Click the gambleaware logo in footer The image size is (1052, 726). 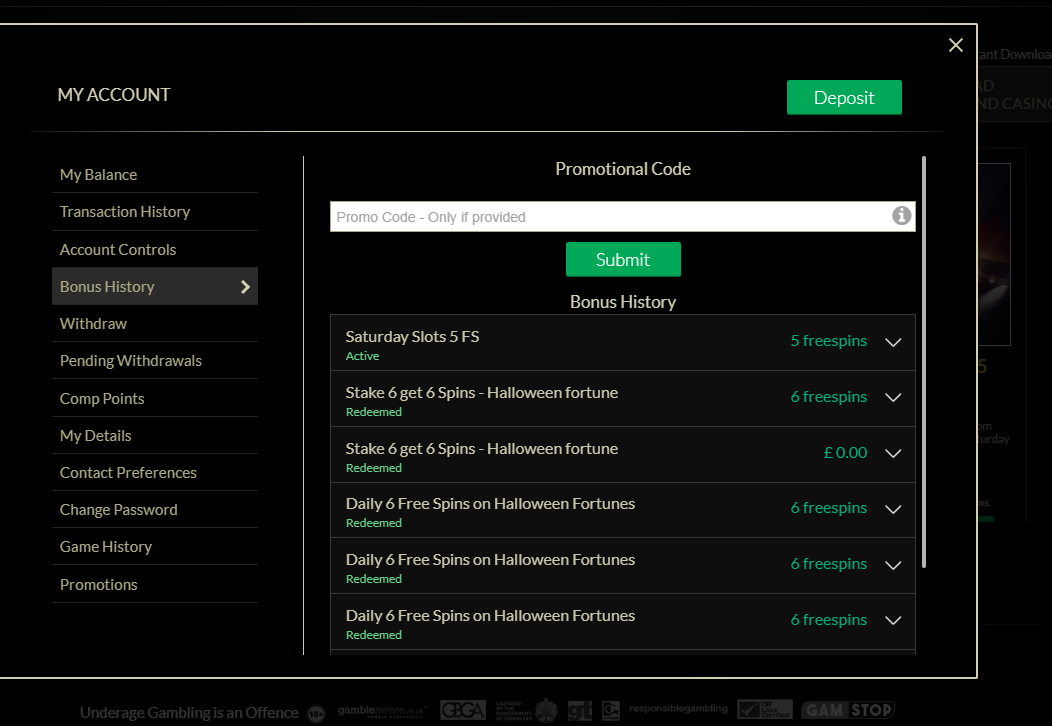383,710
